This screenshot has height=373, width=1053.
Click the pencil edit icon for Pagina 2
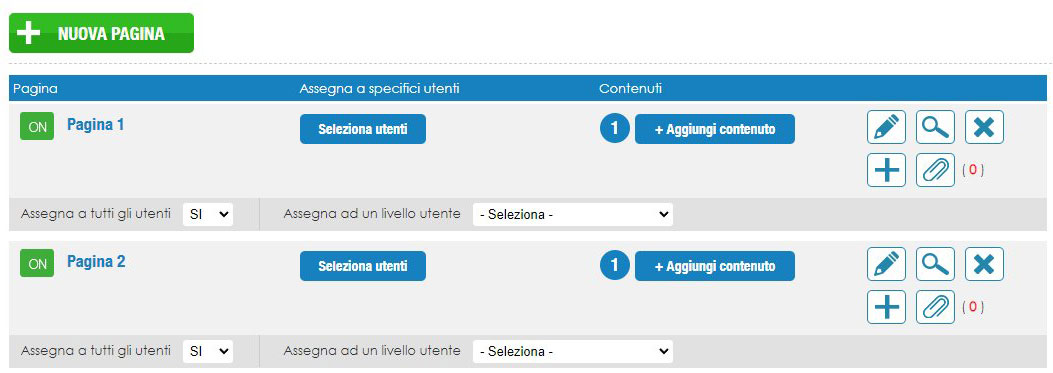tap(886, 264)
